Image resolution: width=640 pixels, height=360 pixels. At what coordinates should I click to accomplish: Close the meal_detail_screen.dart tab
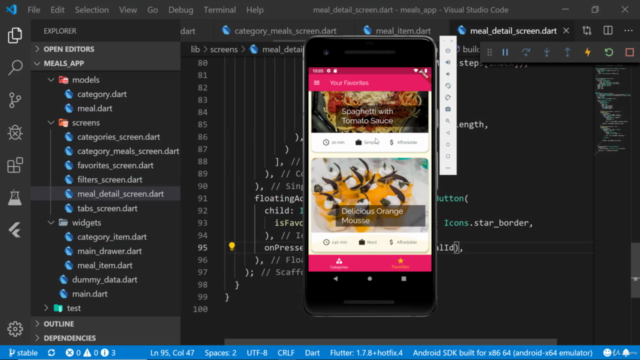coord(566,31)
